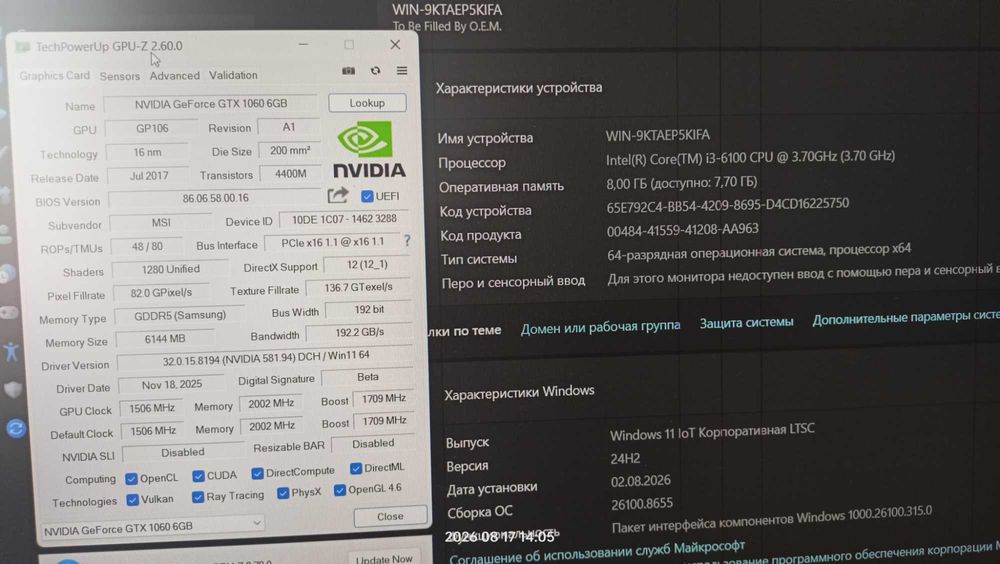Click the Lookup button
This screenshot has height=564, width=1000.
pyautogui.click(x=367, y=103)
